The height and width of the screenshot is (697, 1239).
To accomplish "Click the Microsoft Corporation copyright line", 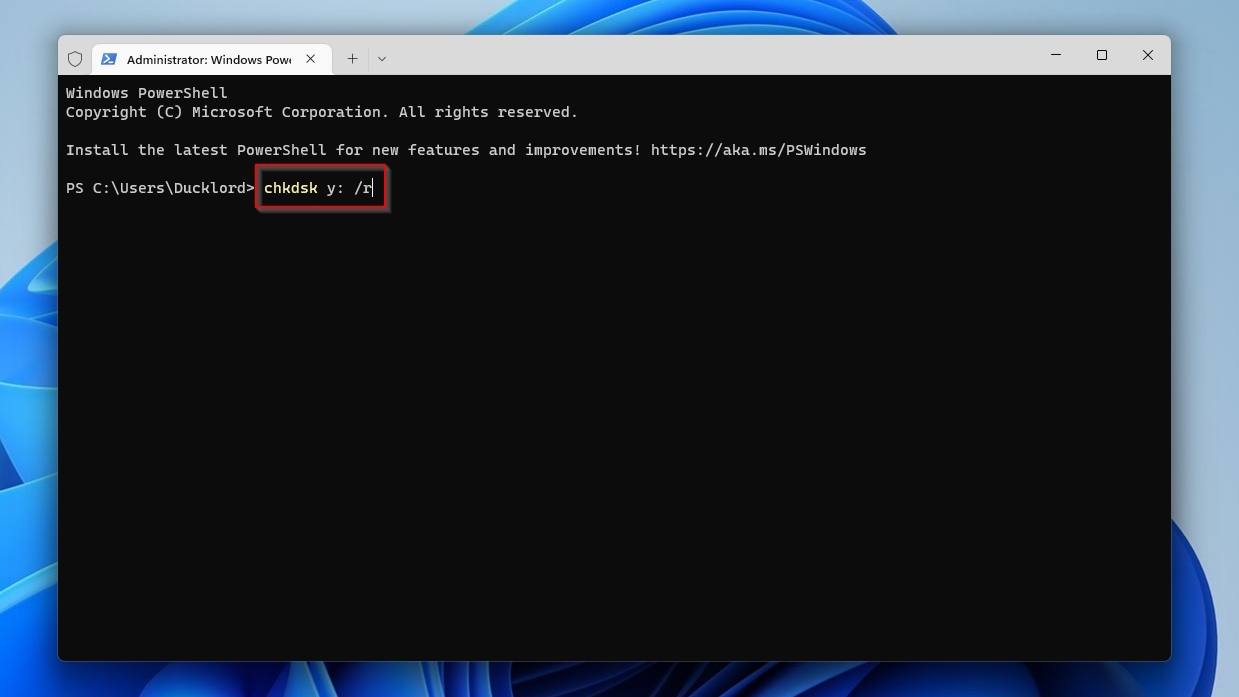I will click(321, 112).
